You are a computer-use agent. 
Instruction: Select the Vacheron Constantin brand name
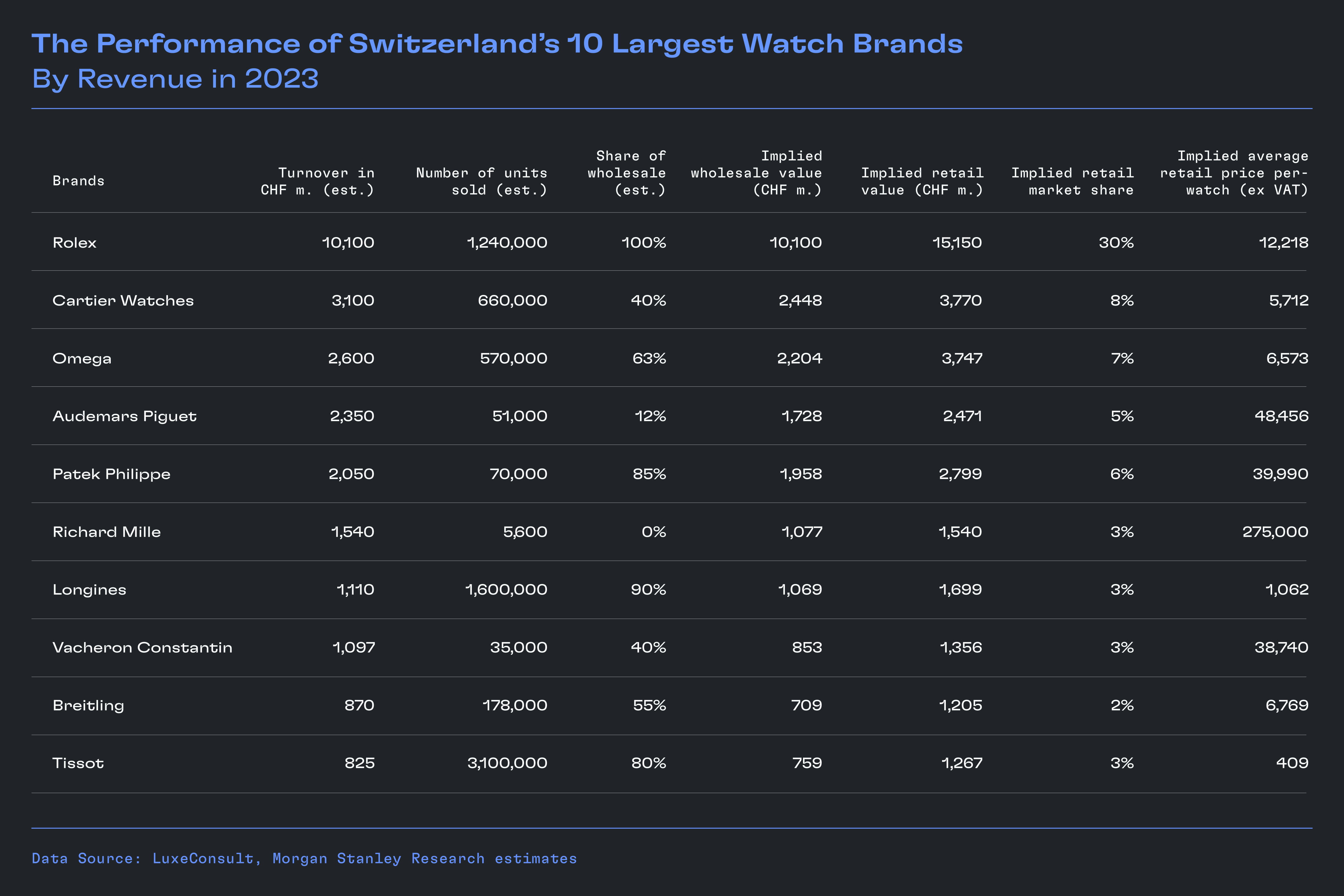(142, 647)
